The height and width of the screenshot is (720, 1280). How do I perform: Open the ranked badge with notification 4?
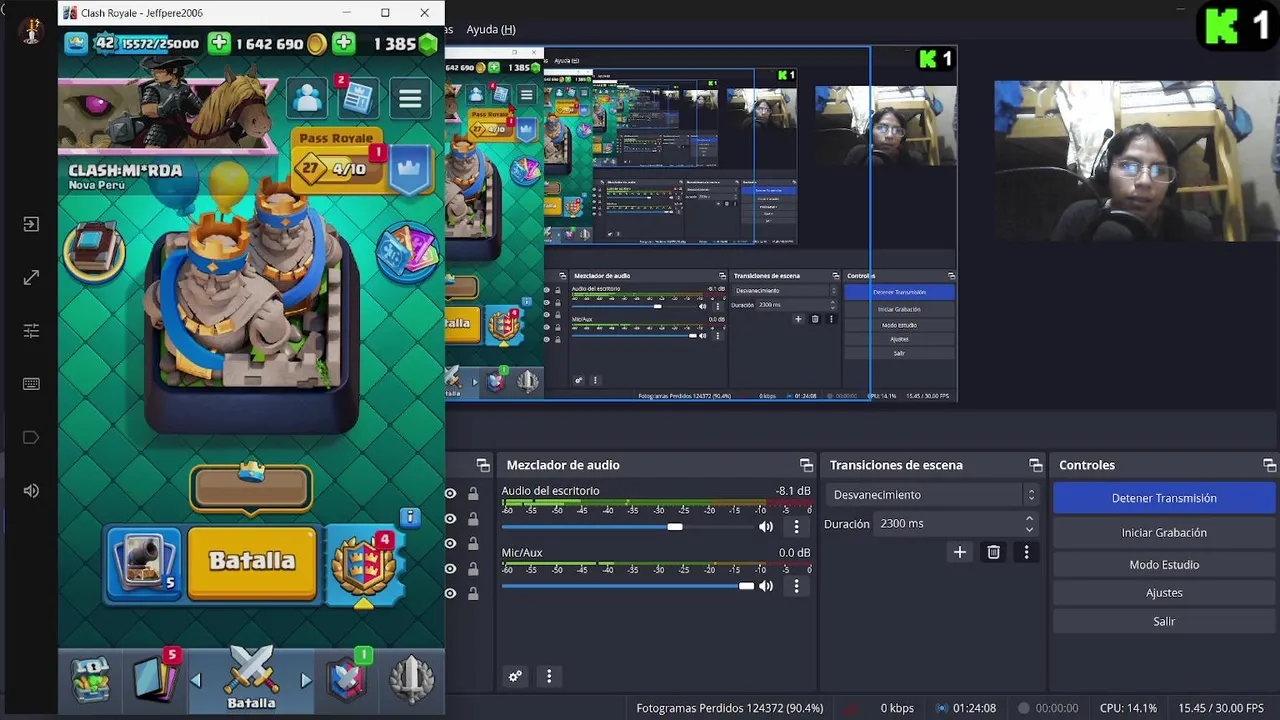point(365,567)
